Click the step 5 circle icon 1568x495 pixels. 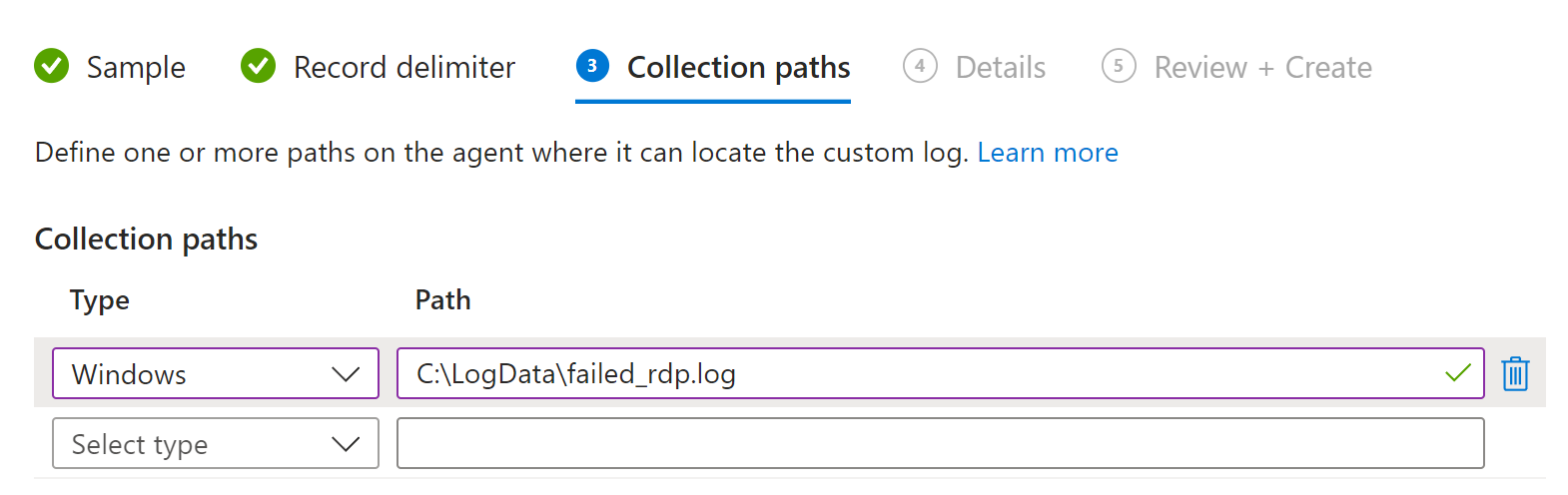click(x=1119, y=66)
